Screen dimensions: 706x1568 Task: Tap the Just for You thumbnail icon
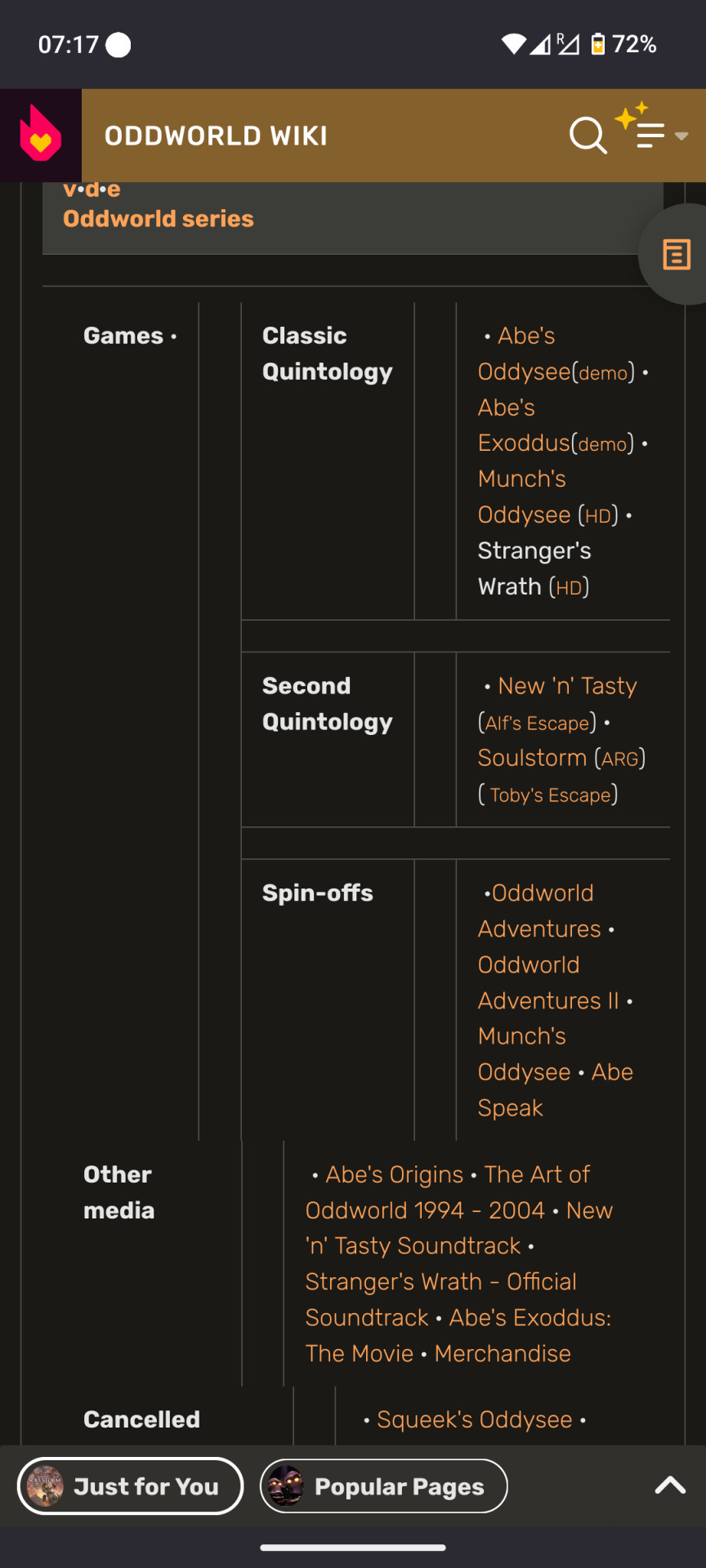[x=45, y=1486]
